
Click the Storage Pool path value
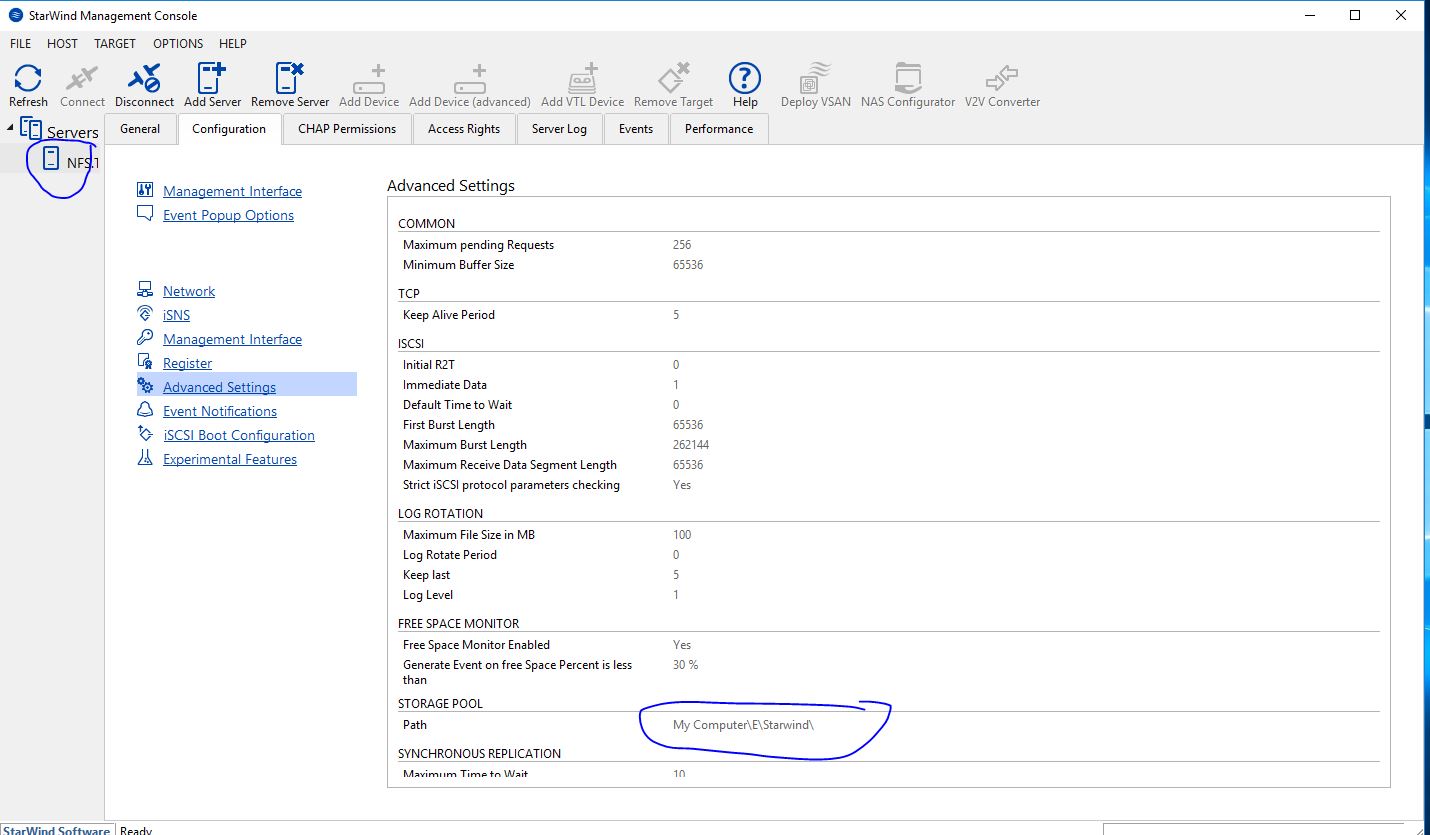743,725
